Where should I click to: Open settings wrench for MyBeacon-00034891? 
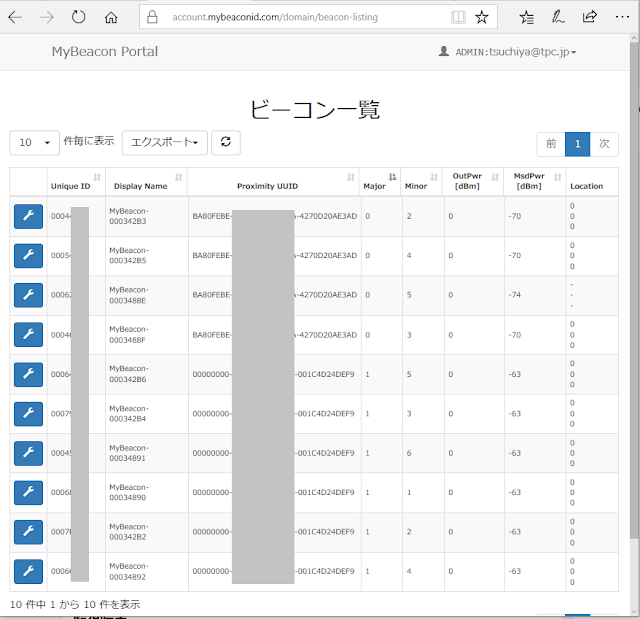[x=28, y=453]
